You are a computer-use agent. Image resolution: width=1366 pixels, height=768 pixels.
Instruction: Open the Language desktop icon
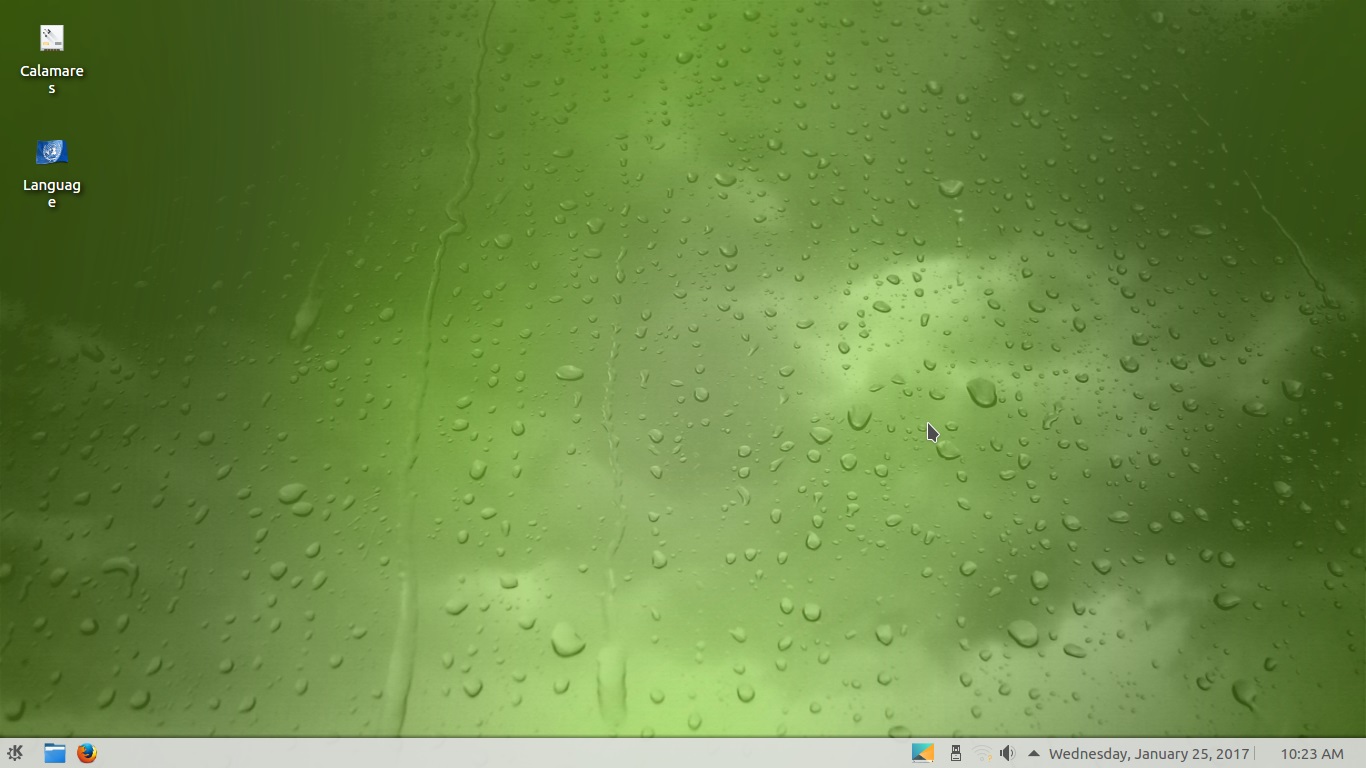click(52, 153)
